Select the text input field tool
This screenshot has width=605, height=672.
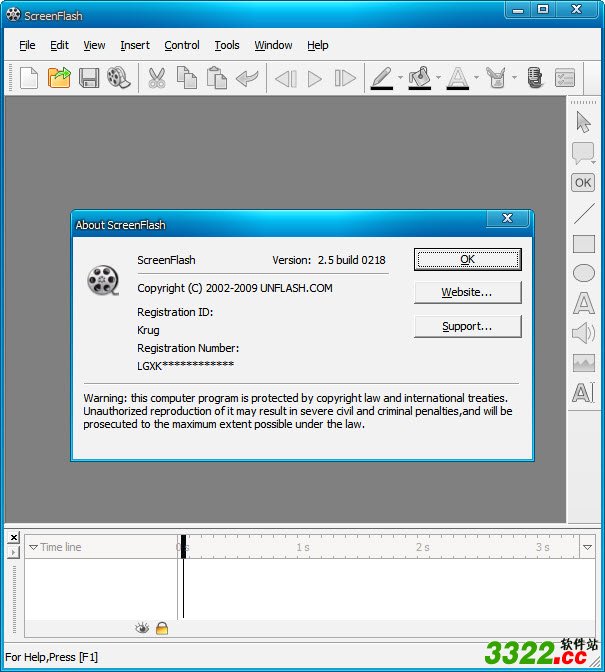584,393
